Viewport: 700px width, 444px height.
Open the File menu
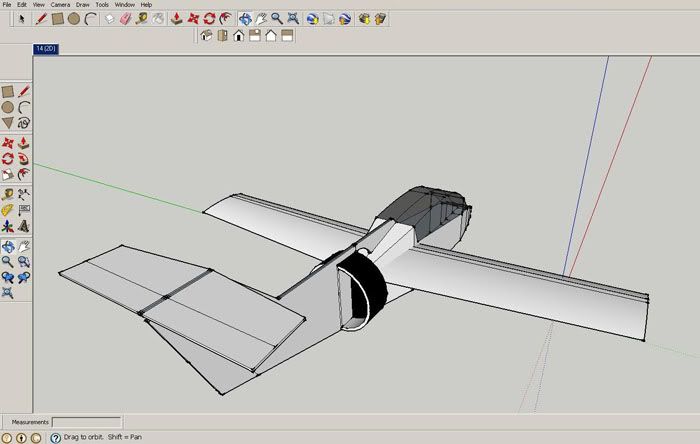click(7, 4)
